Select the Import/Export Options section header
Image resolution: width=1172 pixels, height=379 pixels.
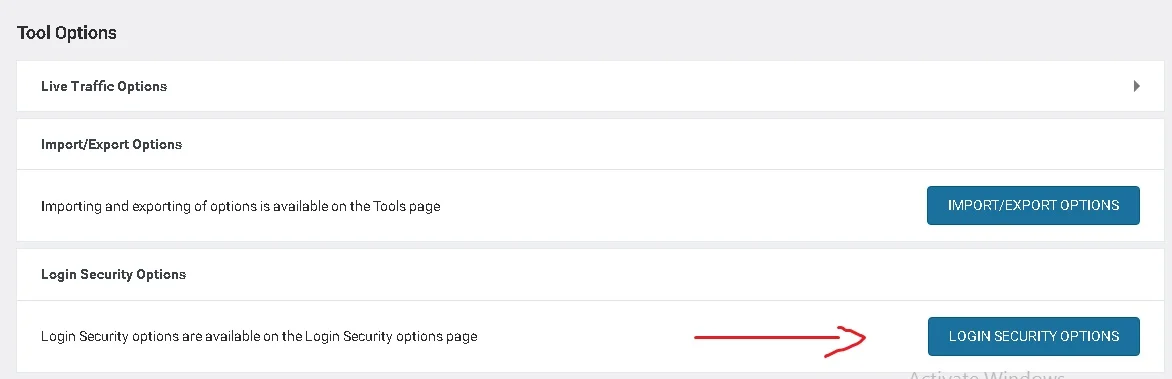click(x=111, y=144)
